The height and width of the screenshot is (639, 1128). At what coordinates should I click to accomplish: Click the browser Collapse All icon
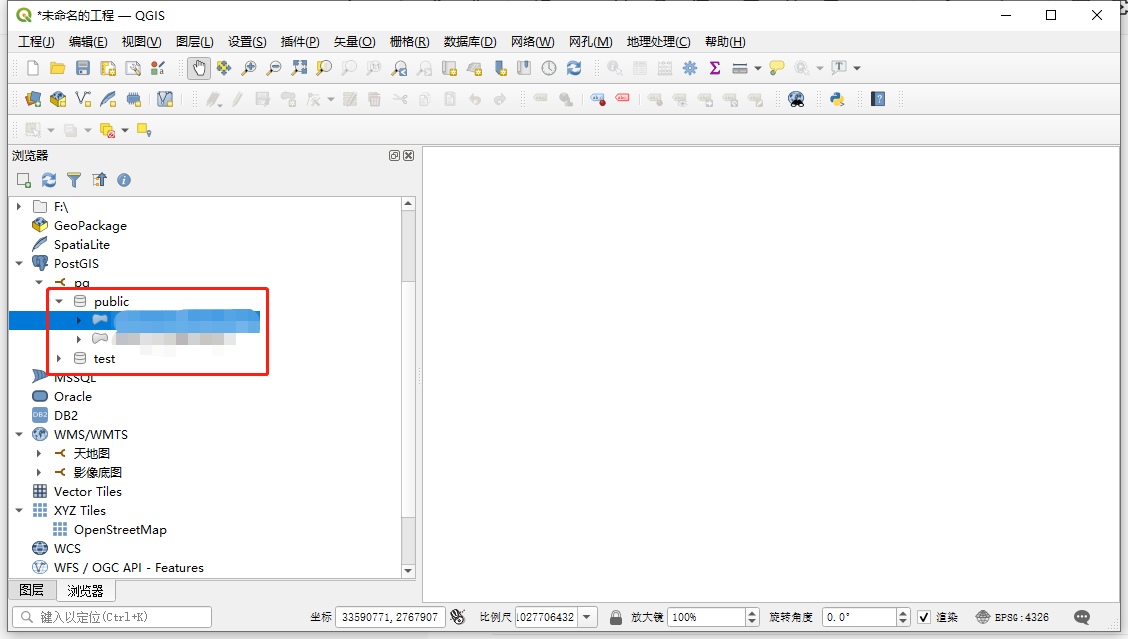[99, 180]
